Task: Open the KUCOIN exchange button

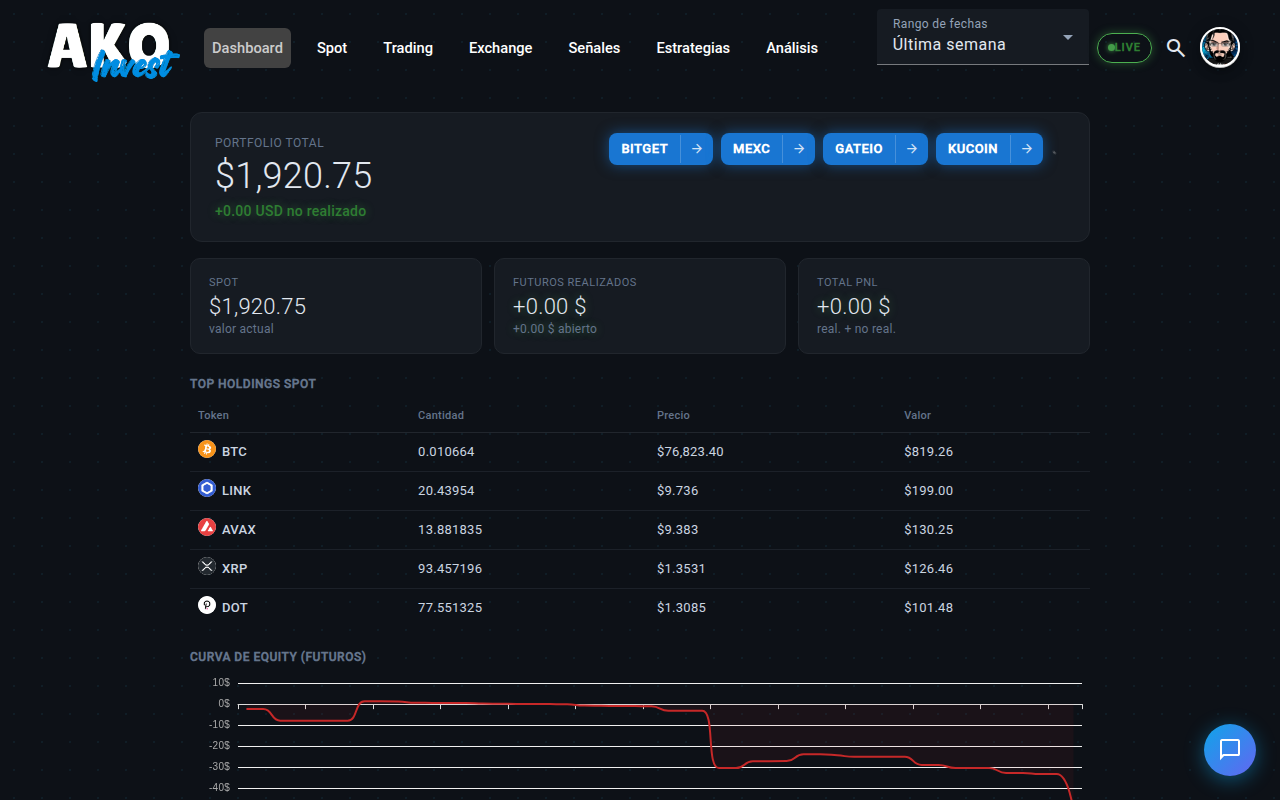Action: (x=973, y=149)
